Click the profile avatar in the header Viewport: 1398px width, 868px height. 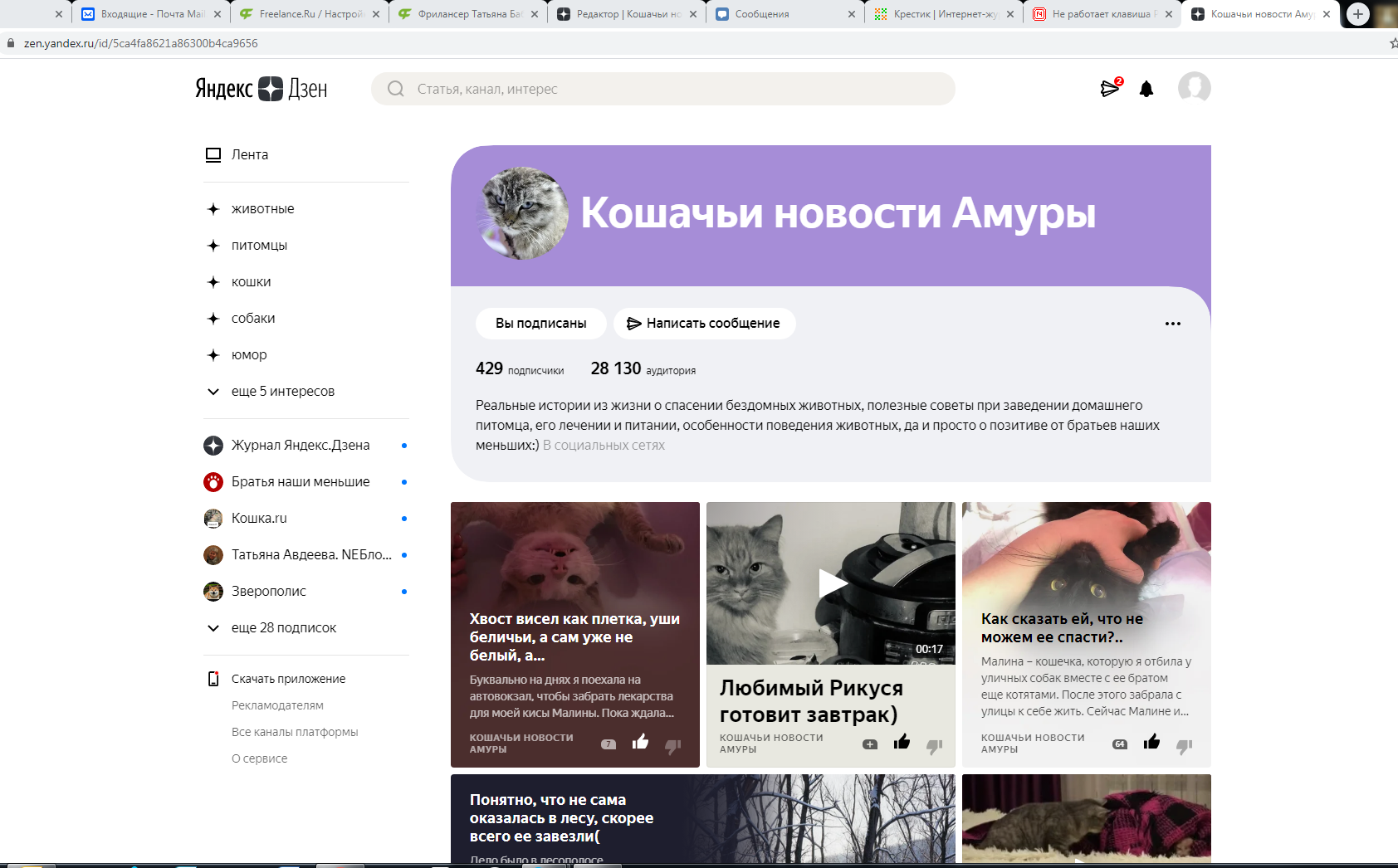tap(1194, 87)
